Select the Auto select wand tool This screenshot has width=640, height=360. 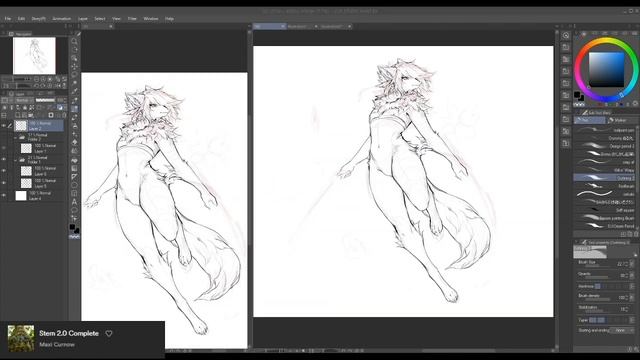[x=74, y=83]
